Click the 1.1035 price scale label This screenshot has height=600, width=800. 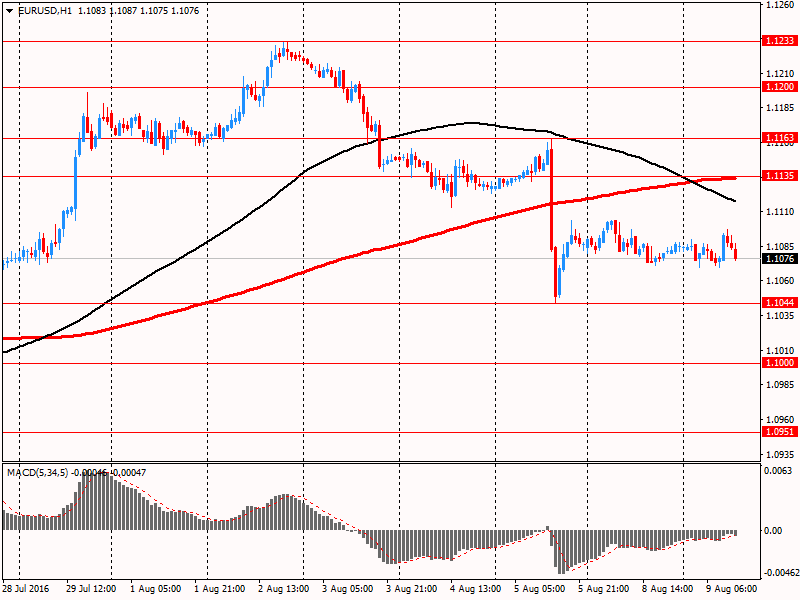coord(780,316)
